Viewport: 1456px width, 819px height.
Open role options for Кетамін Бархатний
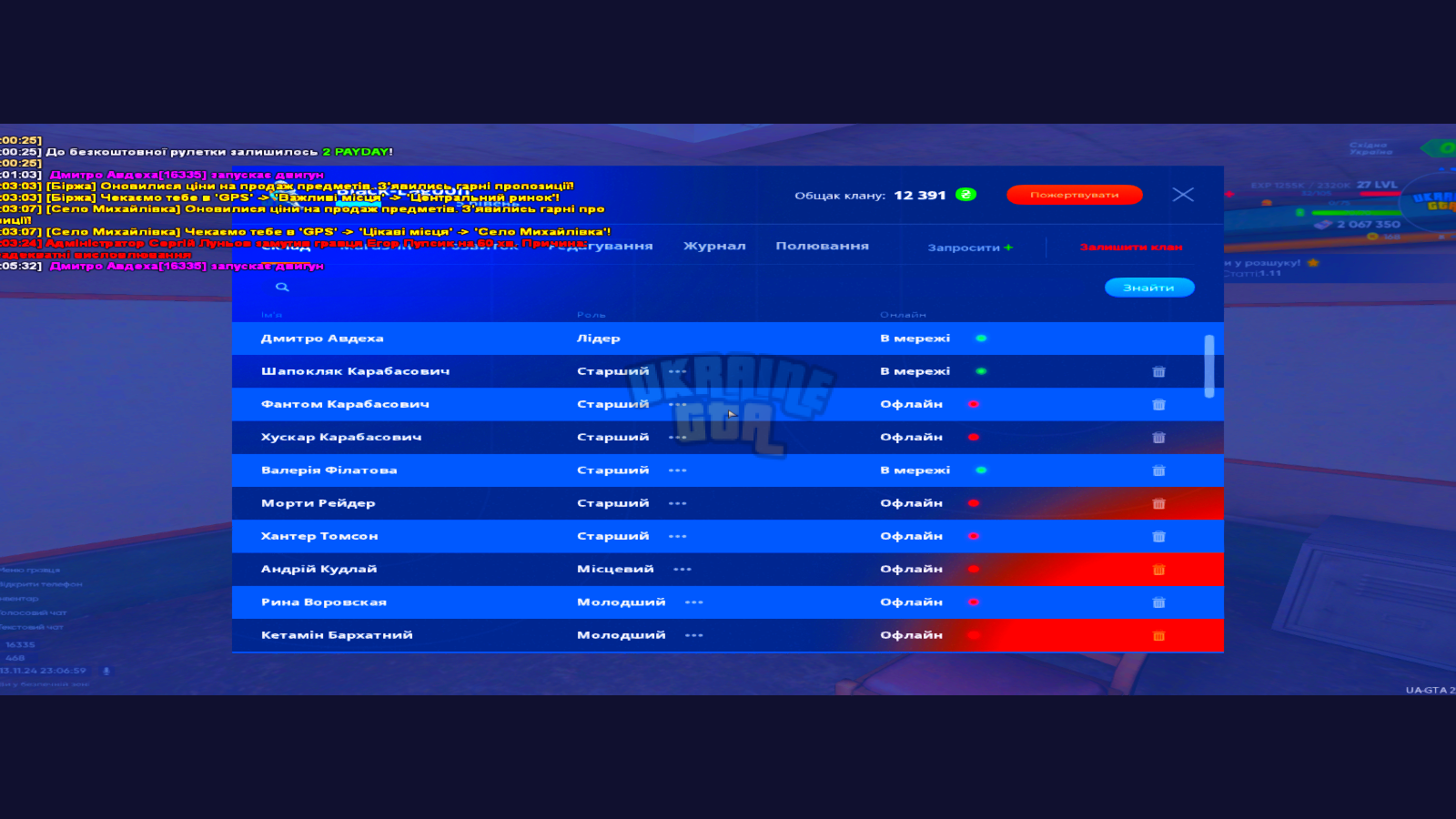[x=694, y=635]
